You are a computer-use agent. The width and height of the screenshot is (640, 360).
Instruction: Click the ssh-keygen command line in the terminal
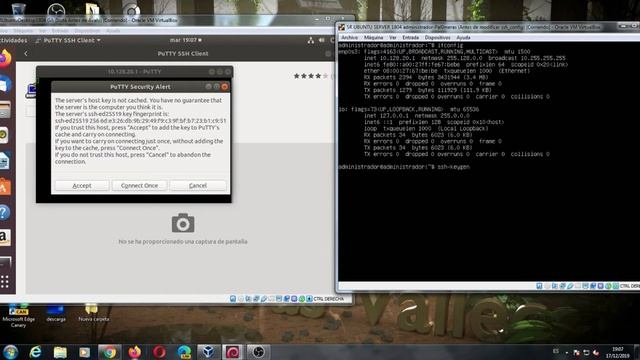404,167
